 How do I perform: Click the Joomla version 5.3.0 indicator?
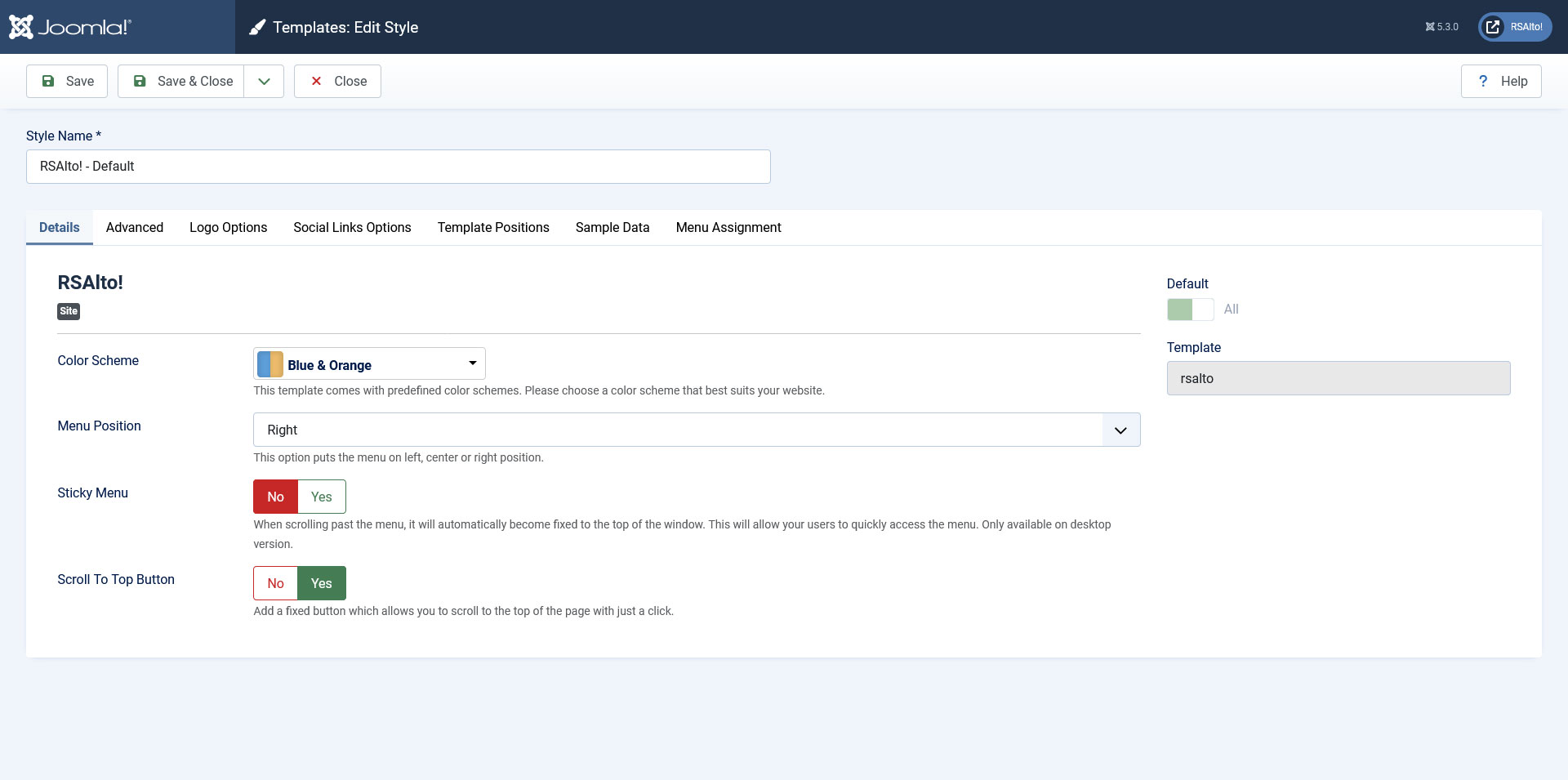tap(1441, 27)
